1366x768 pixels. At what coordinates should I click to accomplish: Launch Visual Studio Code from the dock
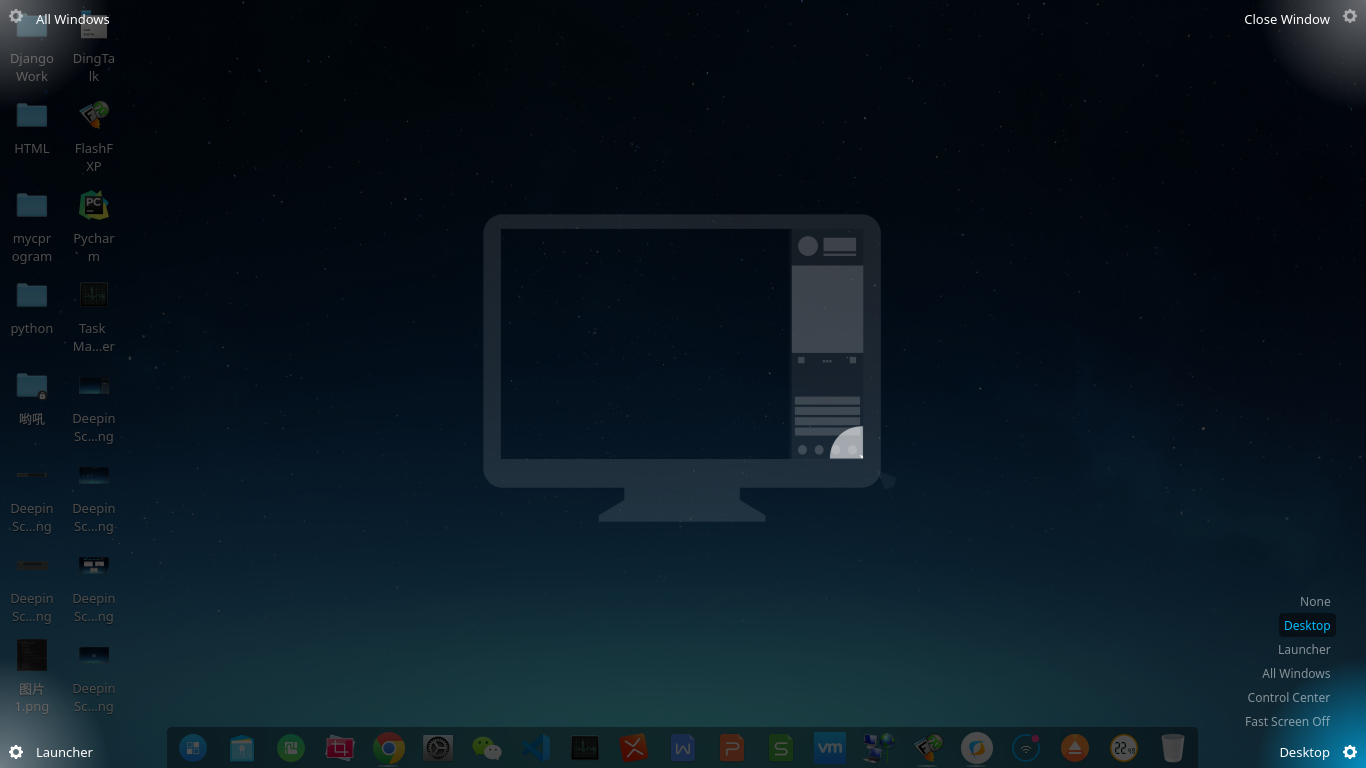pos(536,748)
